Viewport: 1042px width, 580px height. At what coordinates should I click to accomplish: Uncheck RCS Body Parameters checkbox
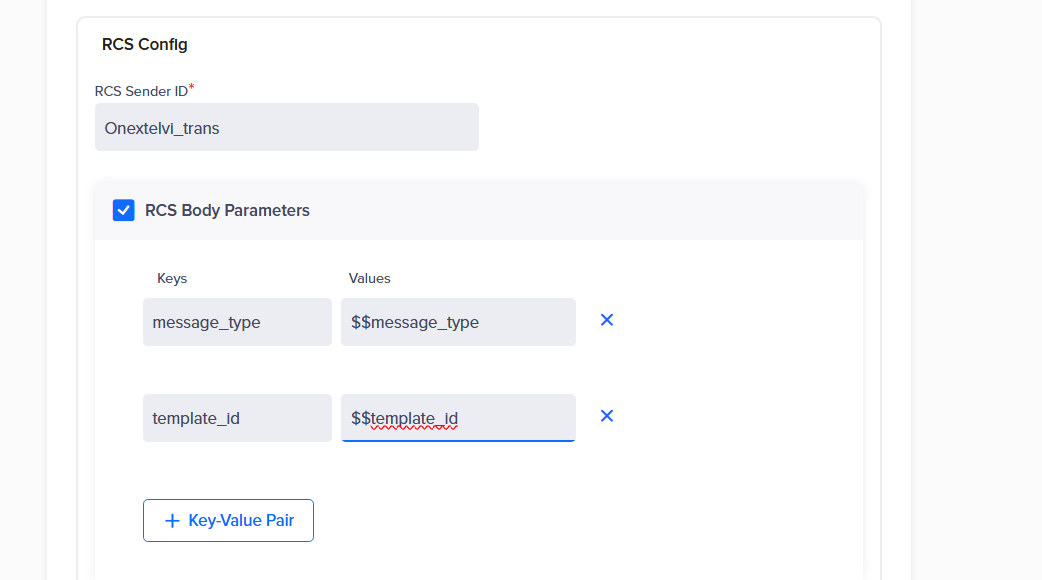click(x=124, y=210)
